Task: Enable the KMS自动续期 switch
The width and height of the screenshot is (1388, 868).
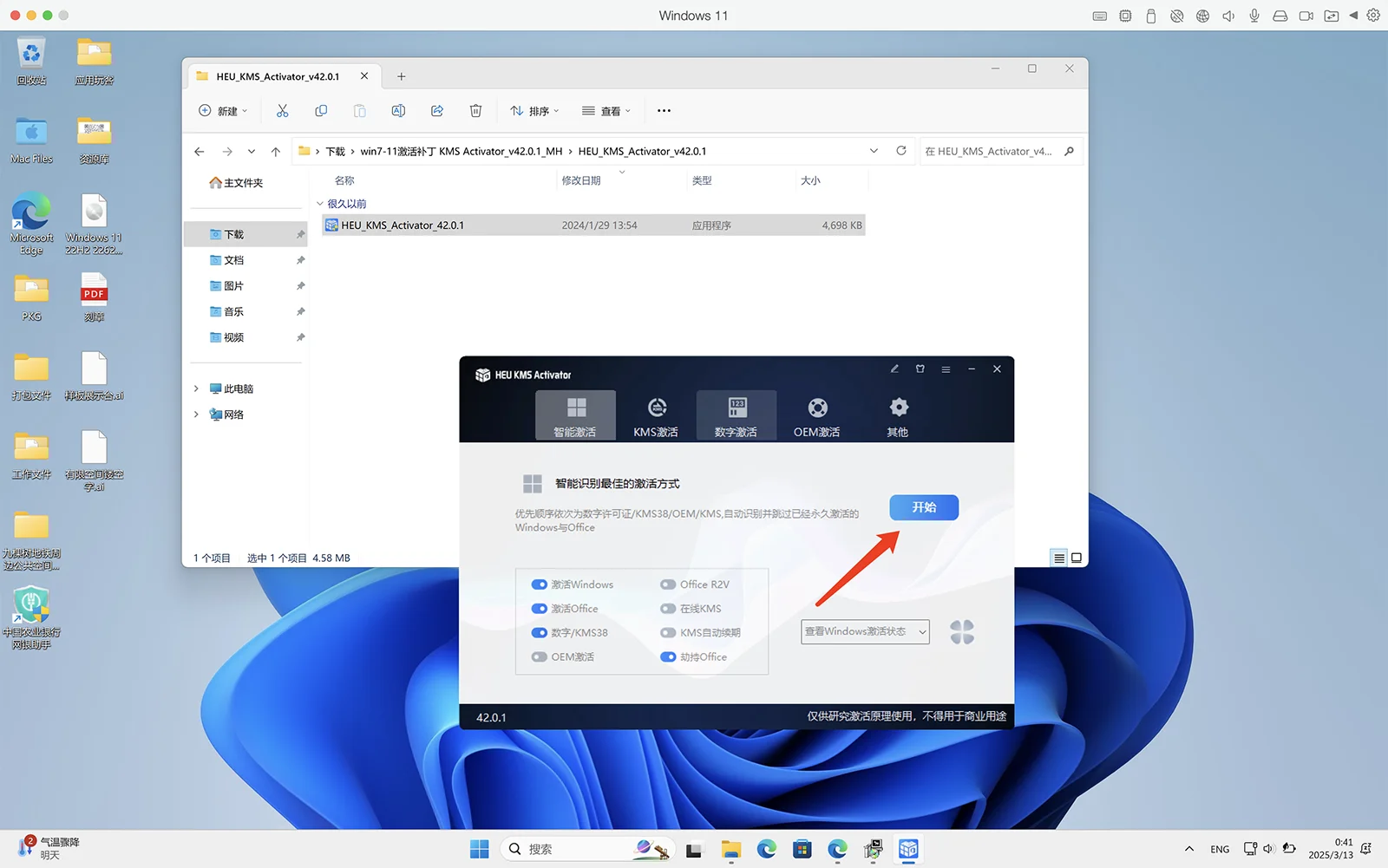Action: (668, 633)
